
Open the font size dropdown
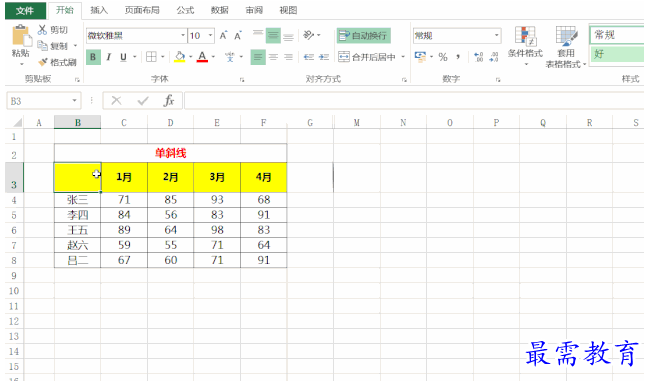[210, 35]
